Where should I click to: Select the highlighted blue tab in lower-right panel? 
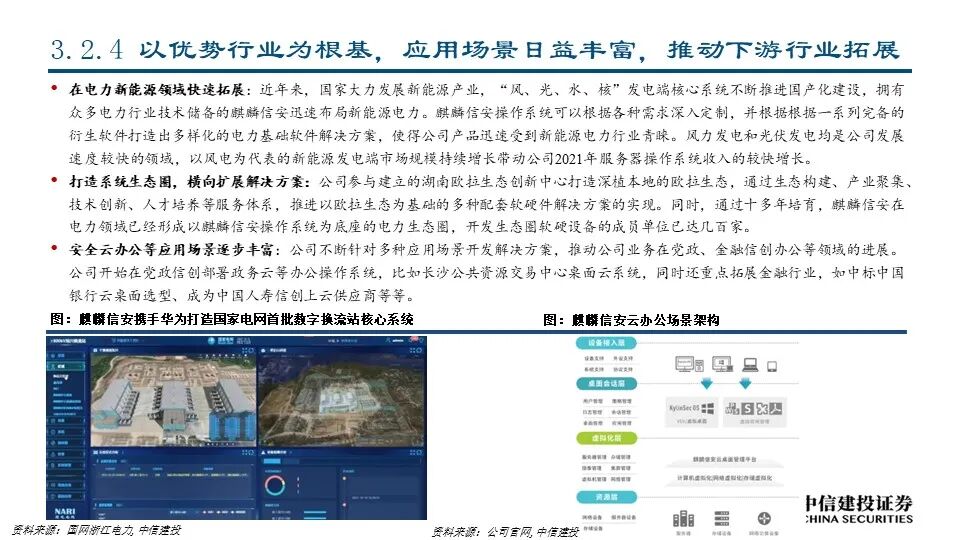click(x=272, y=461)
